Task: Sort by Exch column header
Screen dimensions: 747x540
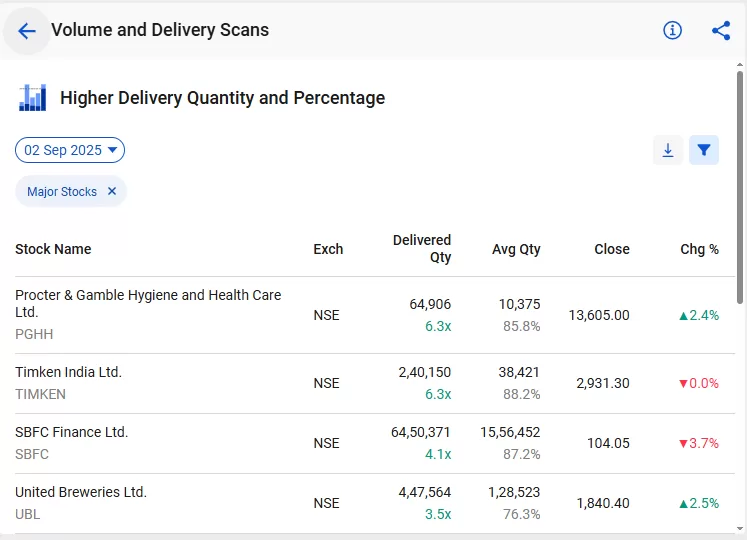Action: (x=328, y=249)
